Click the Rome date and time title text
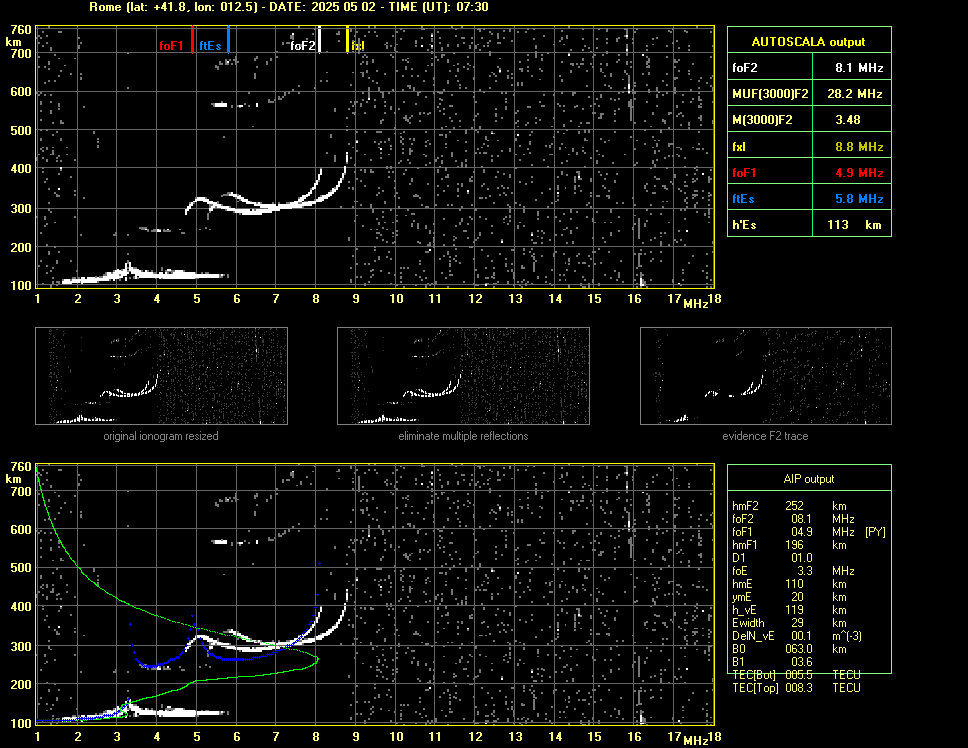This screenshot has height=748, width=968. pos(289,7)
